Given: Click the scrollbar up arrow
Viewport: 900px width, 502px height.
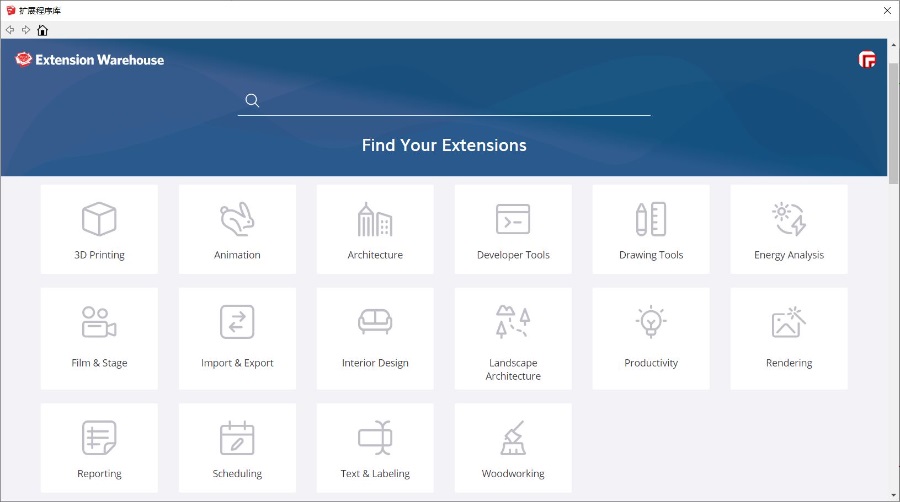Looking at the screenshot, I should click(894, 45).
